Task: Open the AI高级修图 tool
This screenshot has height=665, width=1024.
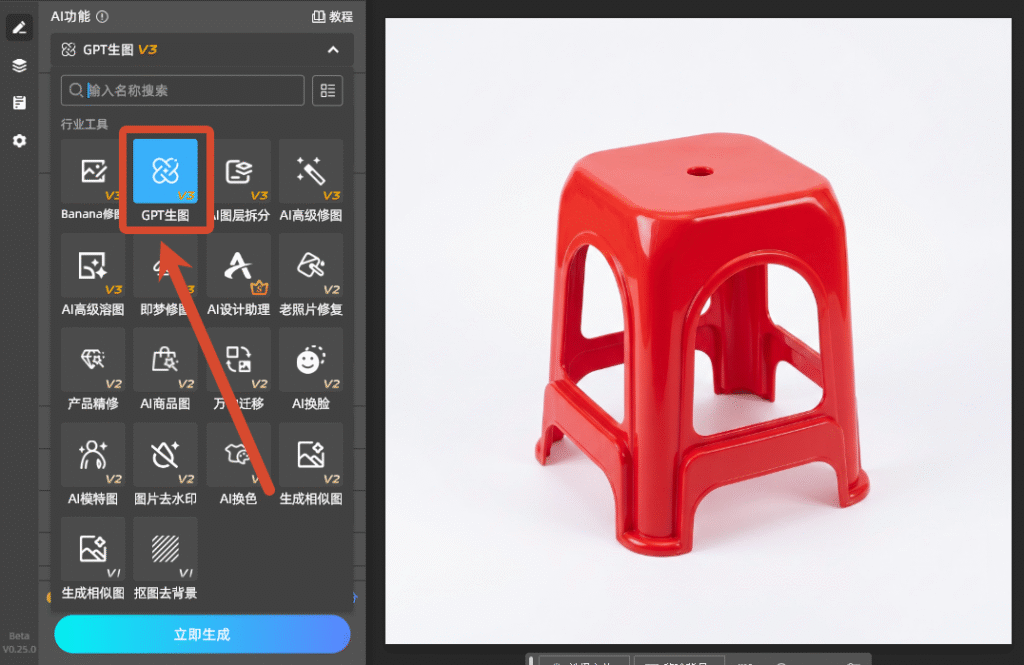Action: (311, 180)
